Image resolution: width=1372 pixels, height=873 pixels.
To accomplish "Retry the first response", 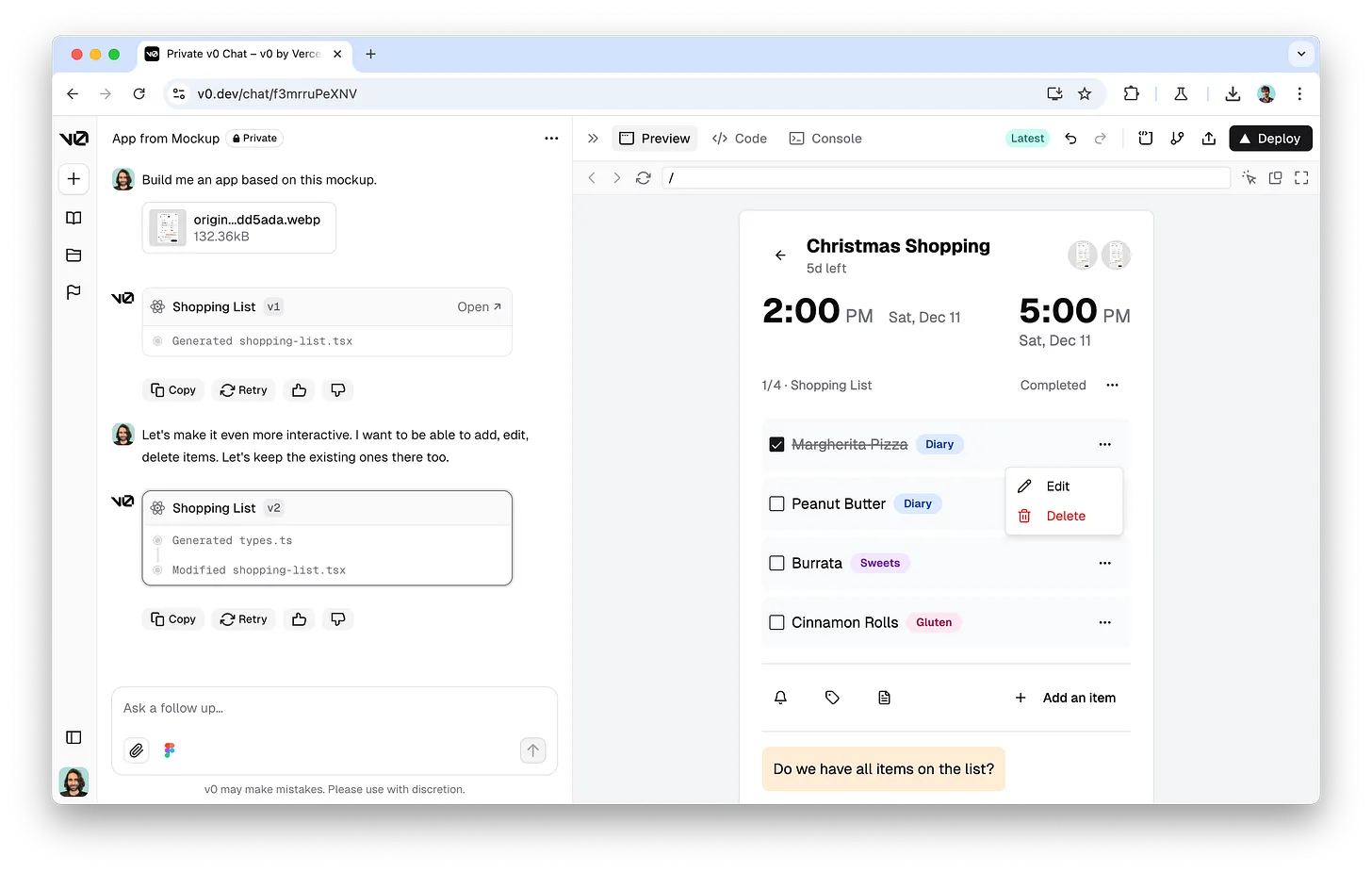I will 244,390.
